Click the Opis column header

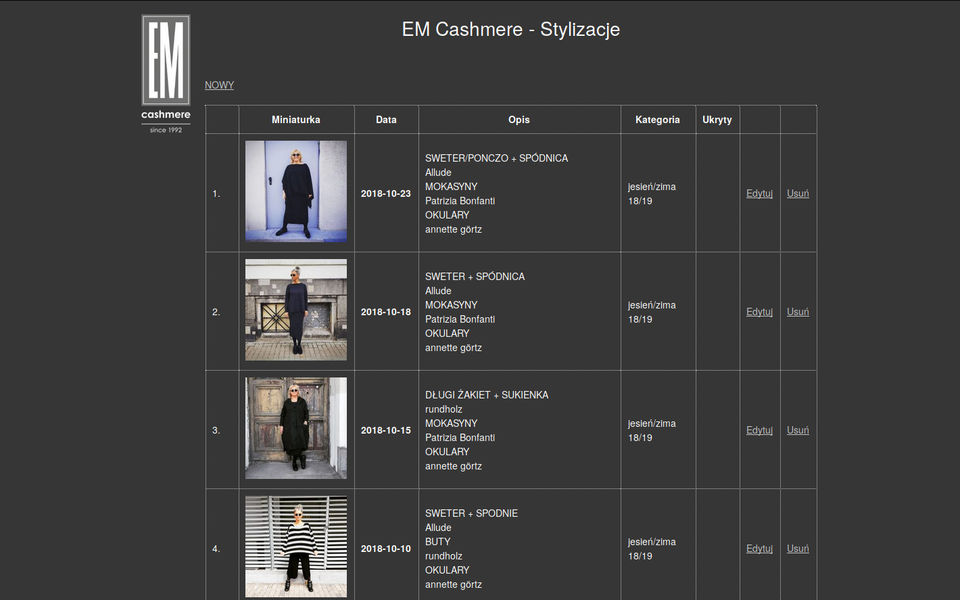click(519, 120)
